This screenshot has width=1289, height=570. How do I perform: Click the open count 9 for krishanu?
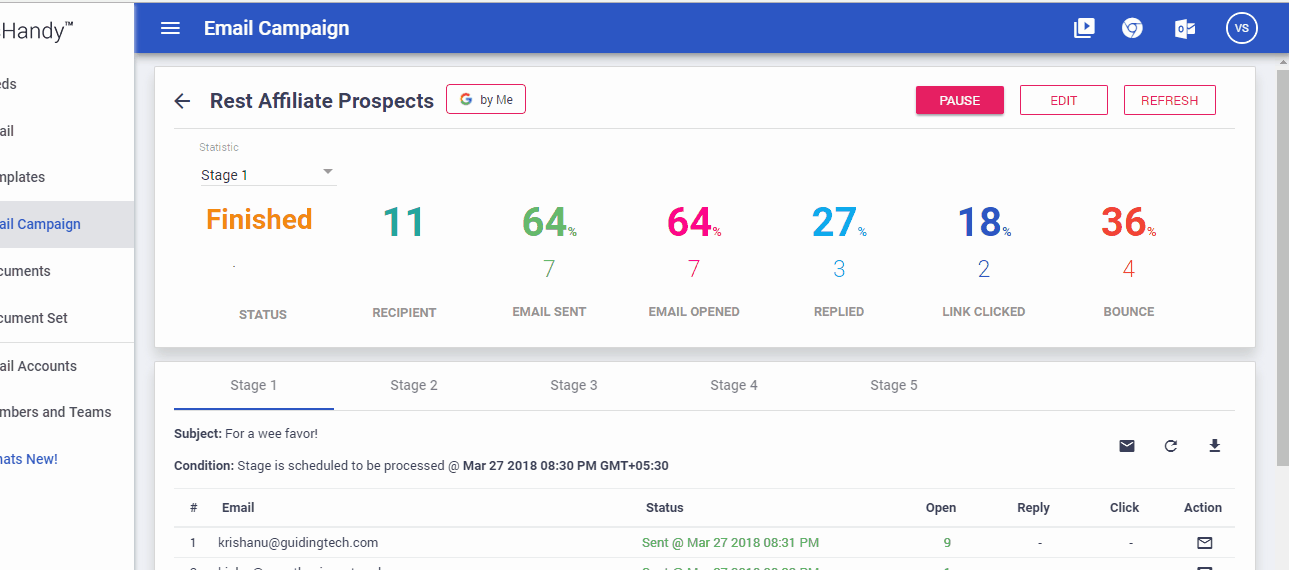947,543
